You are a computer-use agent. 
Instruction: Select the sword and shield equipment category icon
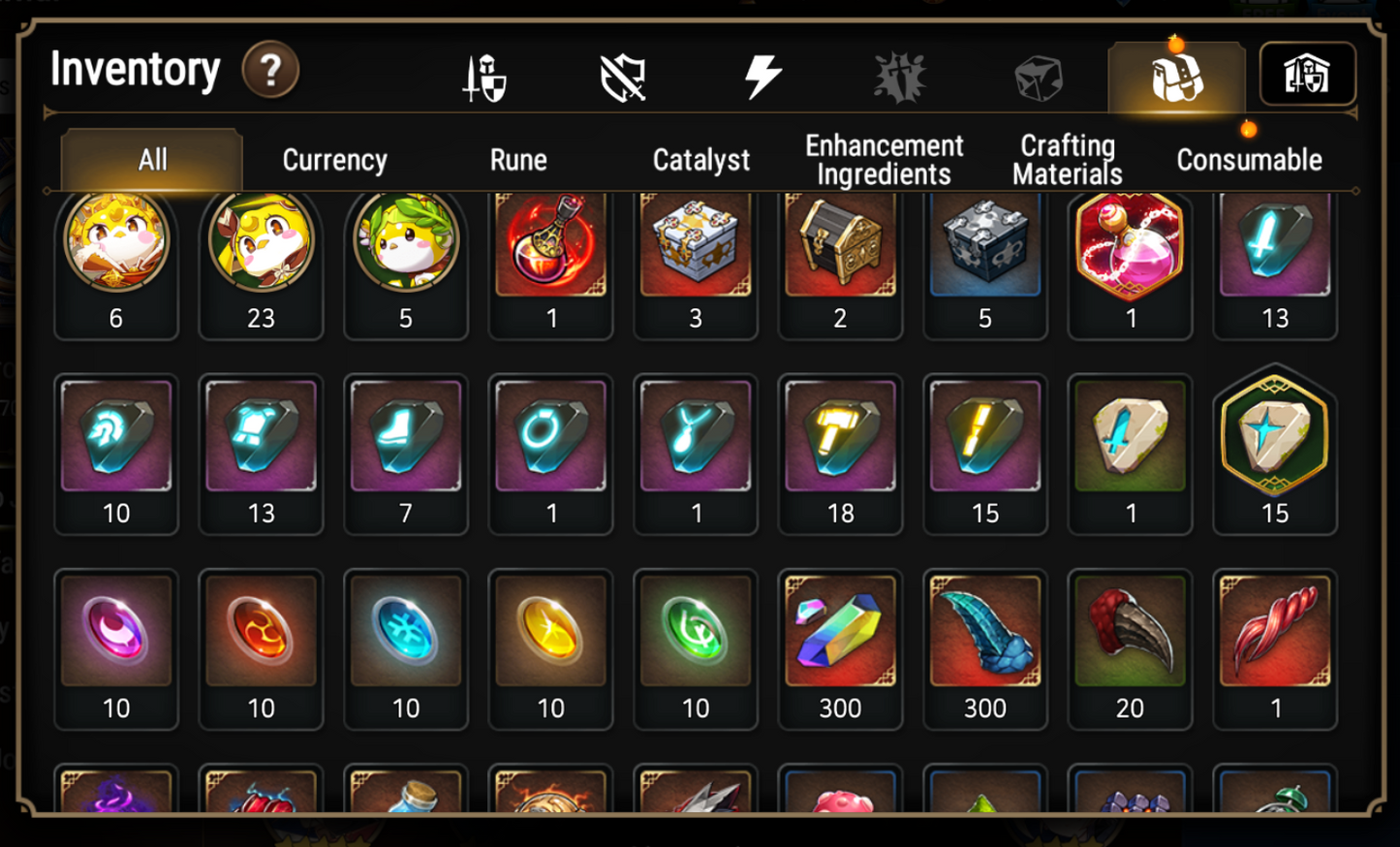[x=484, y=78]
